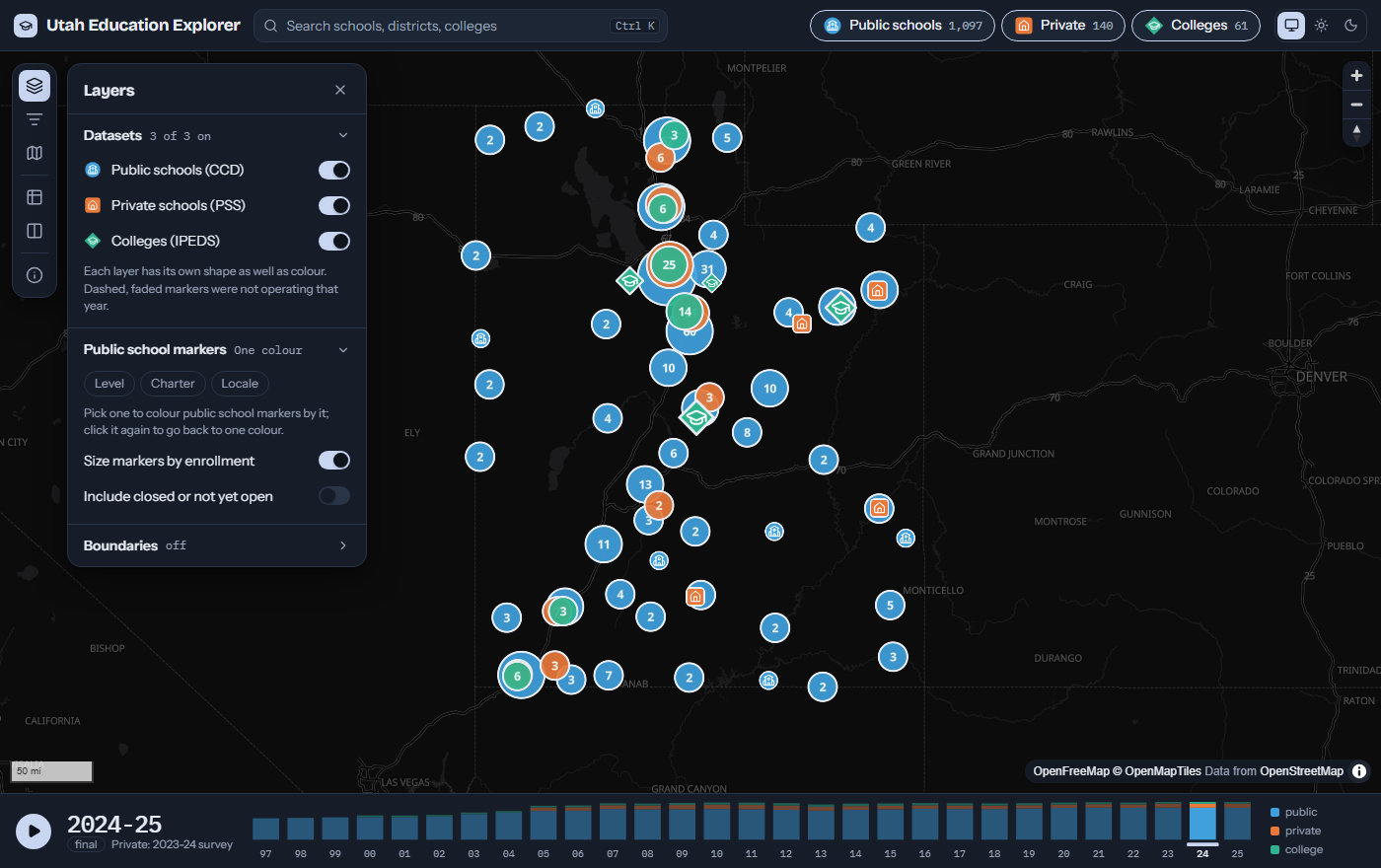Image resolution: width=1381 pixels, height=868 pixels.
Task: Click the Public schools 1,097 pill
Action: (903, 26)
